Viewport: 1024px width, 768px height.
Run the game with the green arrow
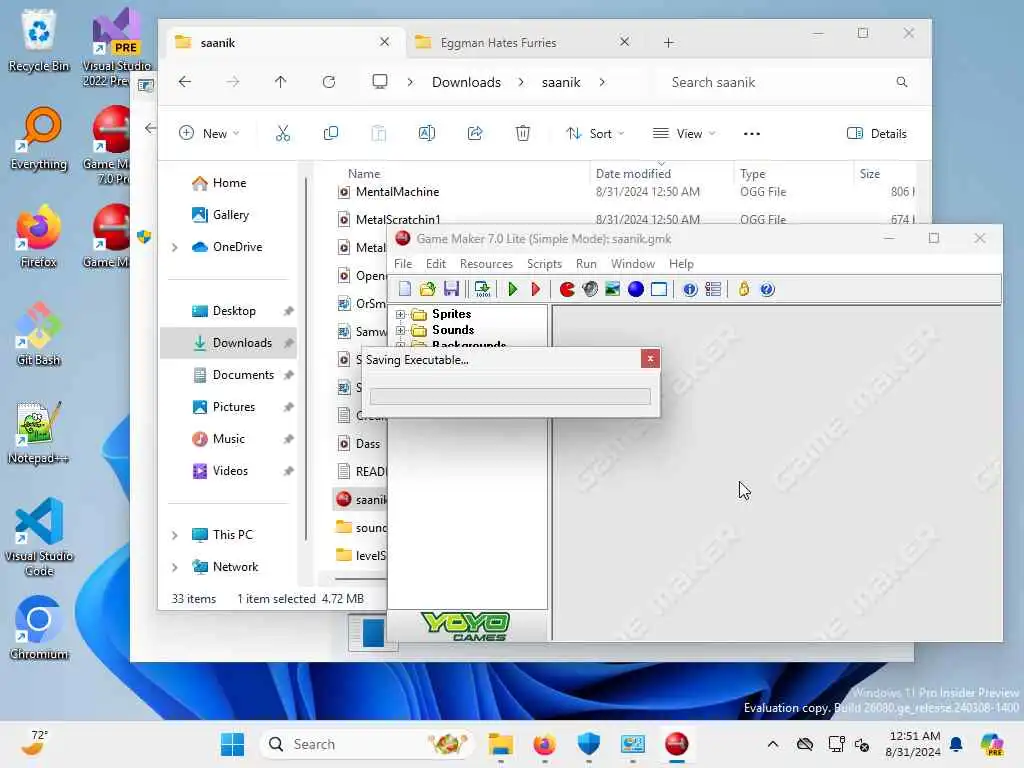(513, 289)
